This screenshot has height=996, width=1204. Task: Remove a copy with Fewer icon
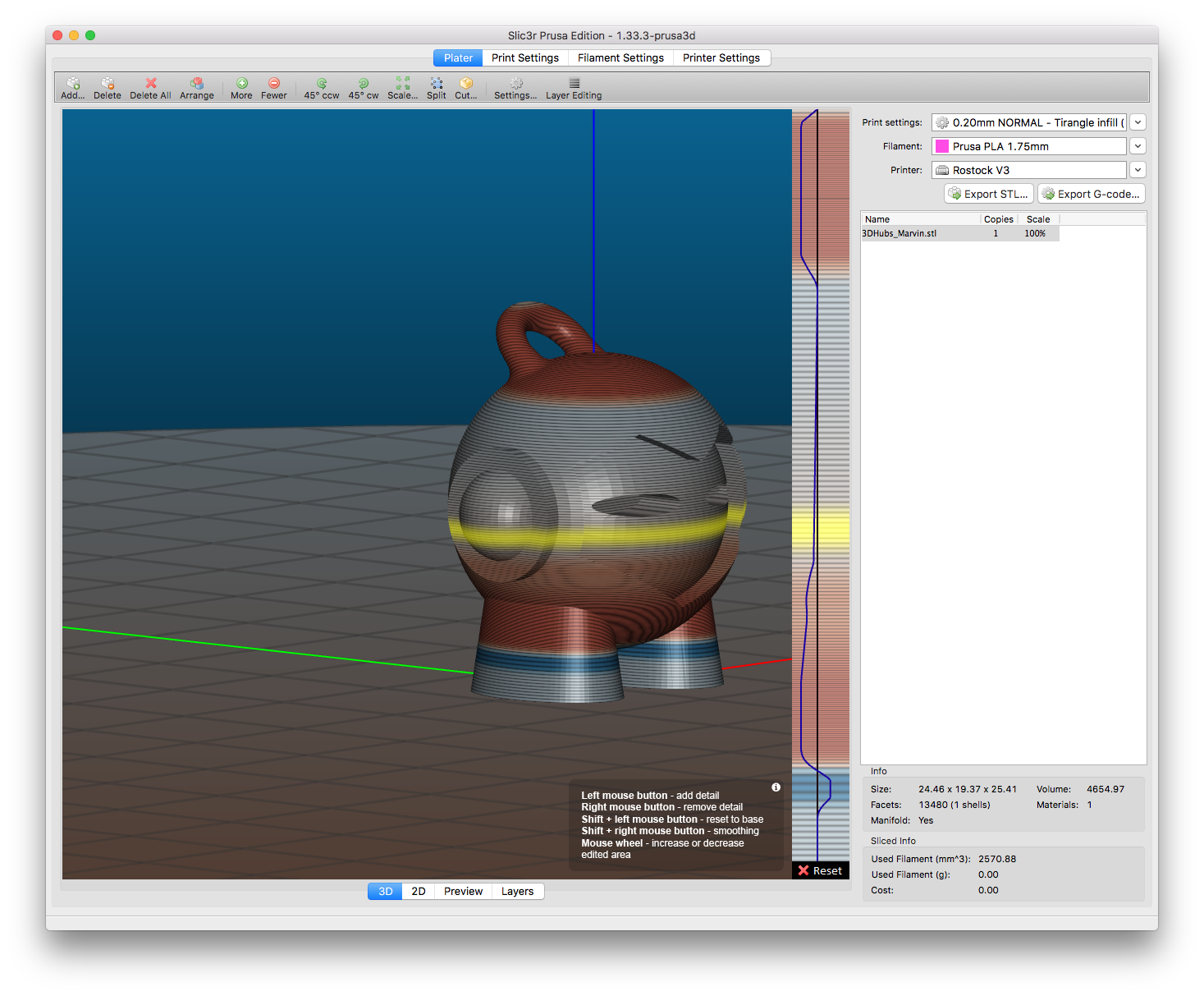pyautogui.click(x=274, y=84)
